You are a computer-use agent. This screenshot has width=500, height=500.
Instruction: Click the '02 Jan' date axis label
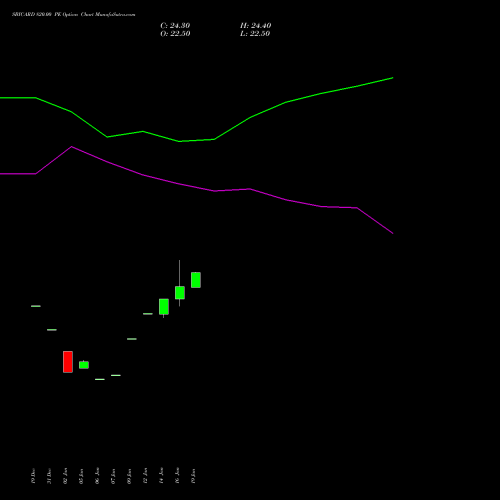(65, 476)
